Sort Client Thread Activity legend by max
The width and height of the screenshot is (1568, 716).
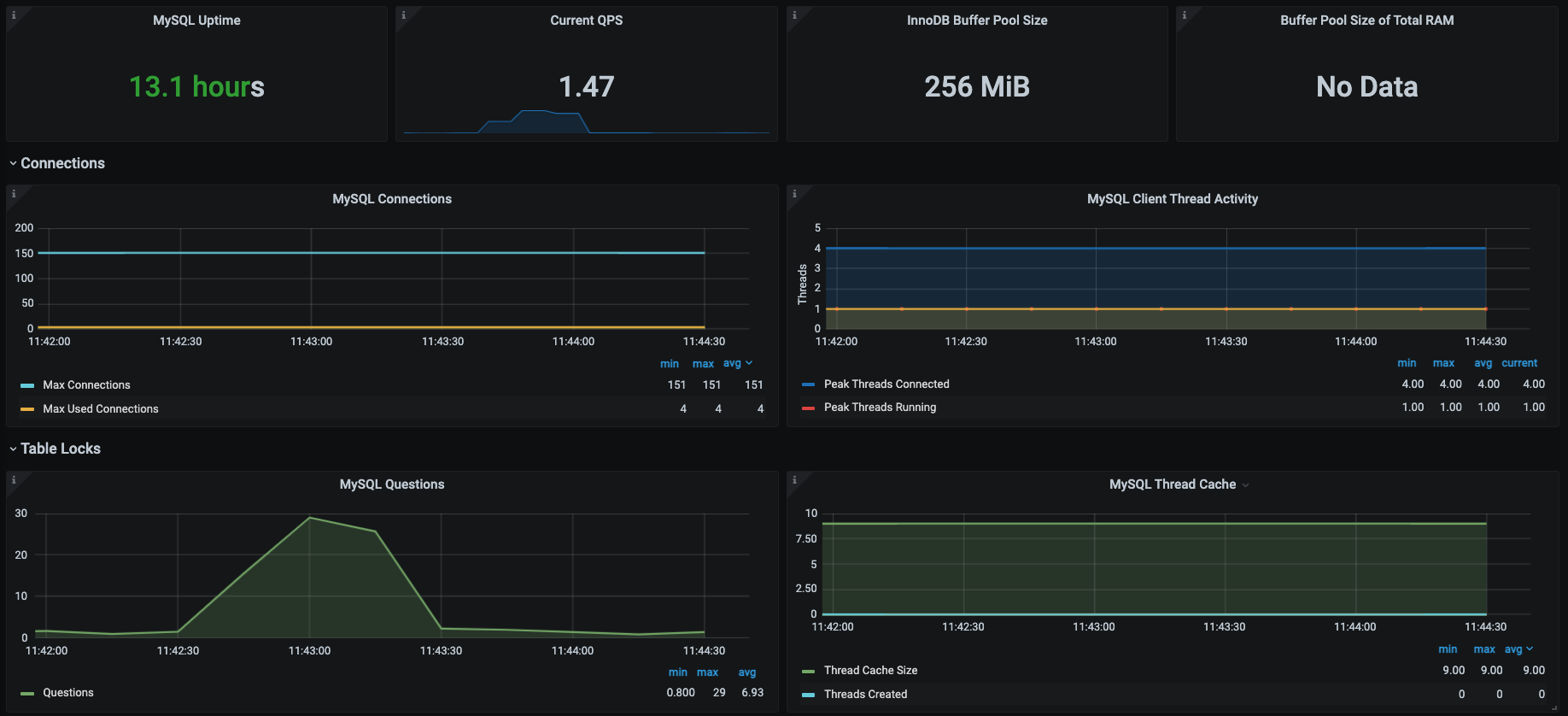pyautogui.click(x=1443, y=363)
